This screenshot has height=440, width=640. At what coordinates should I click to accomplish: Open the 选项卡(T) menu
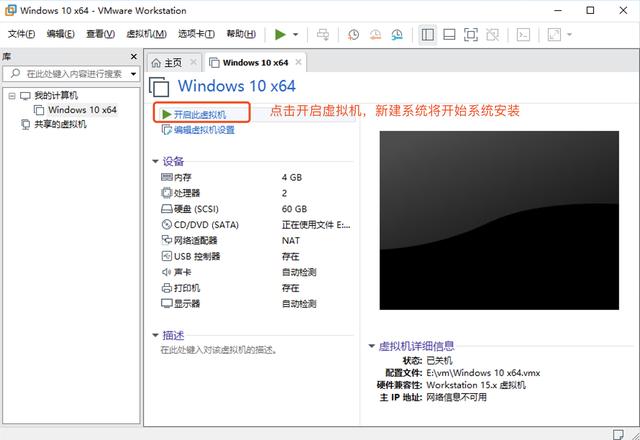tap(196, 34)
